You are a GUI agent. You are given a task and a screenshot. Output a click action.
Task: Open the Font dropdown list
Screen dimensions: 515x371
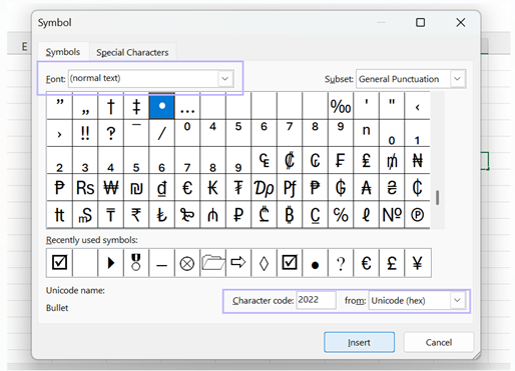[225, 79]
